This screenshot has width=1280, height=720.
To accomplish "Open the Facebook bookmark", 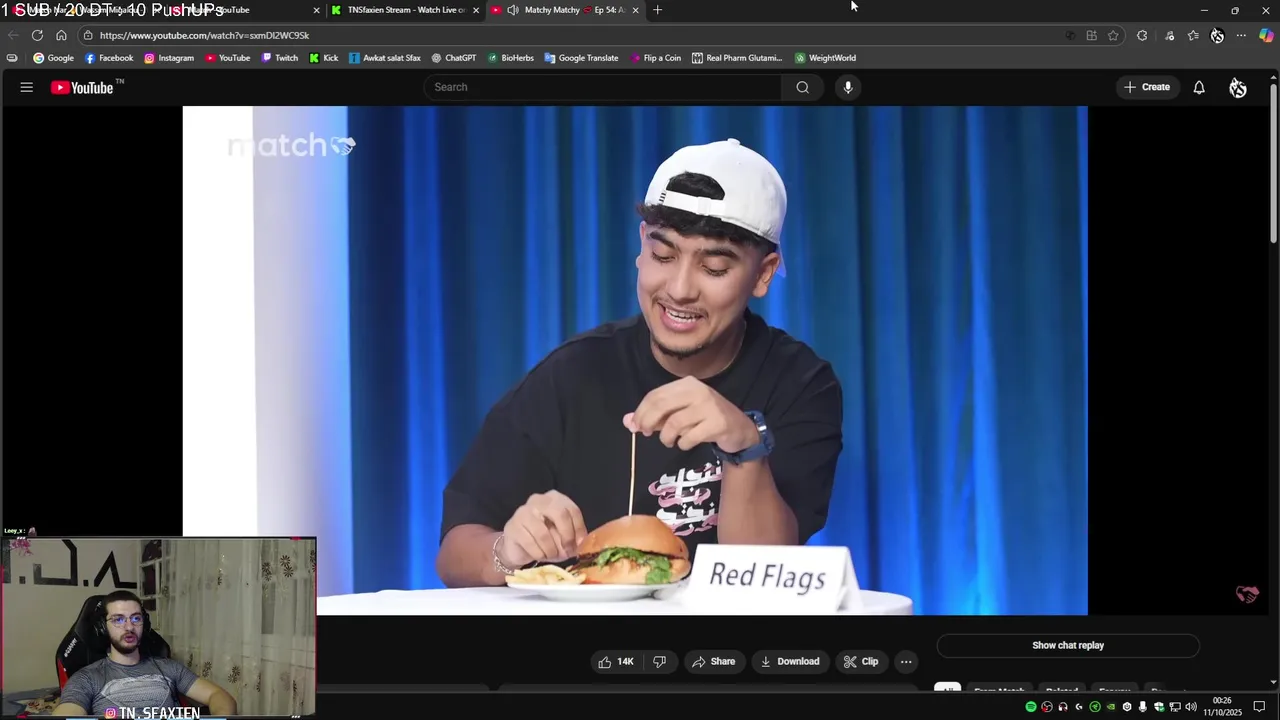I will point(109,58).
